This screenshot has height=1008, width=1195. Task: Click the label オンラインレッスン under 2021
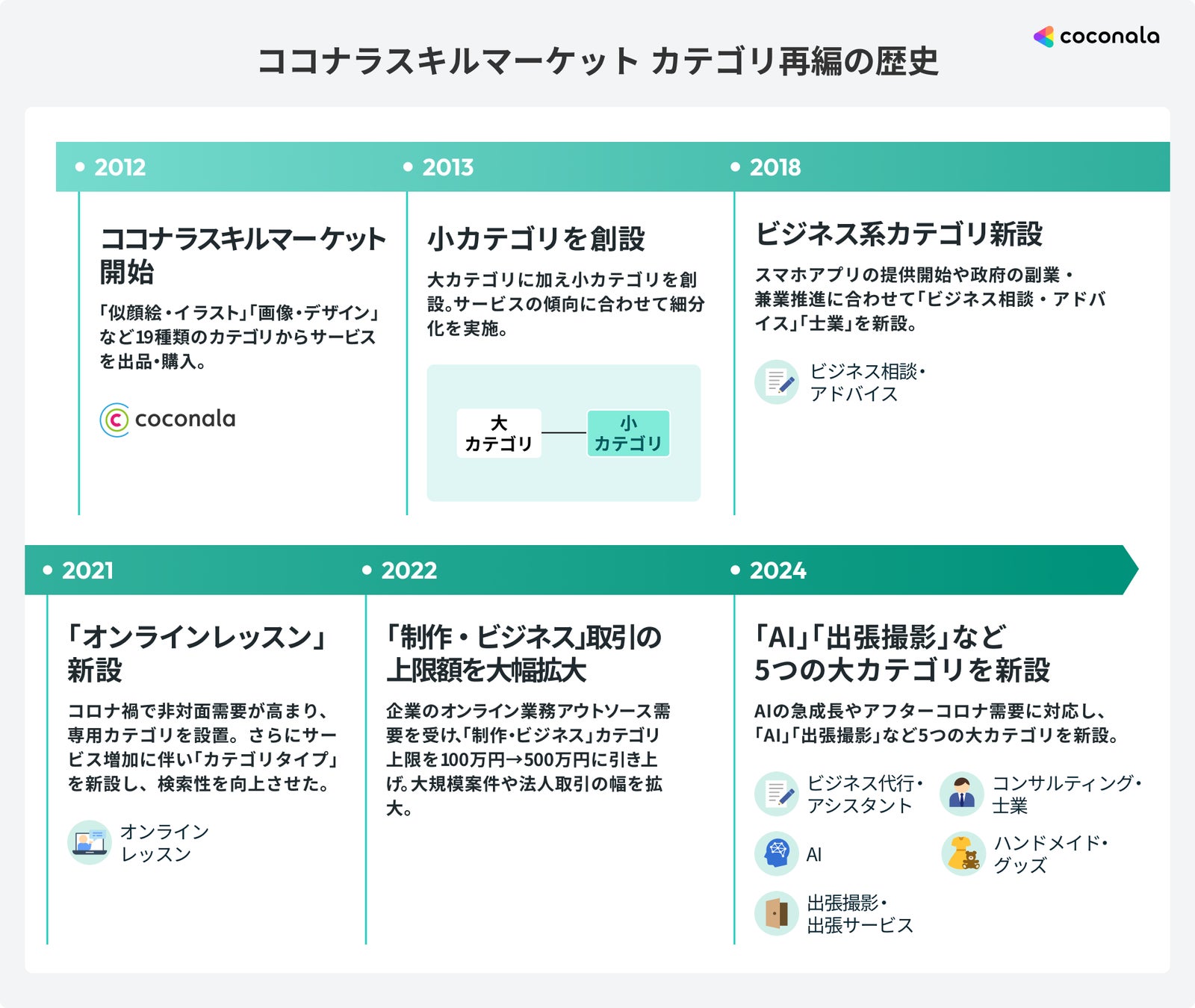pos(164,843)
